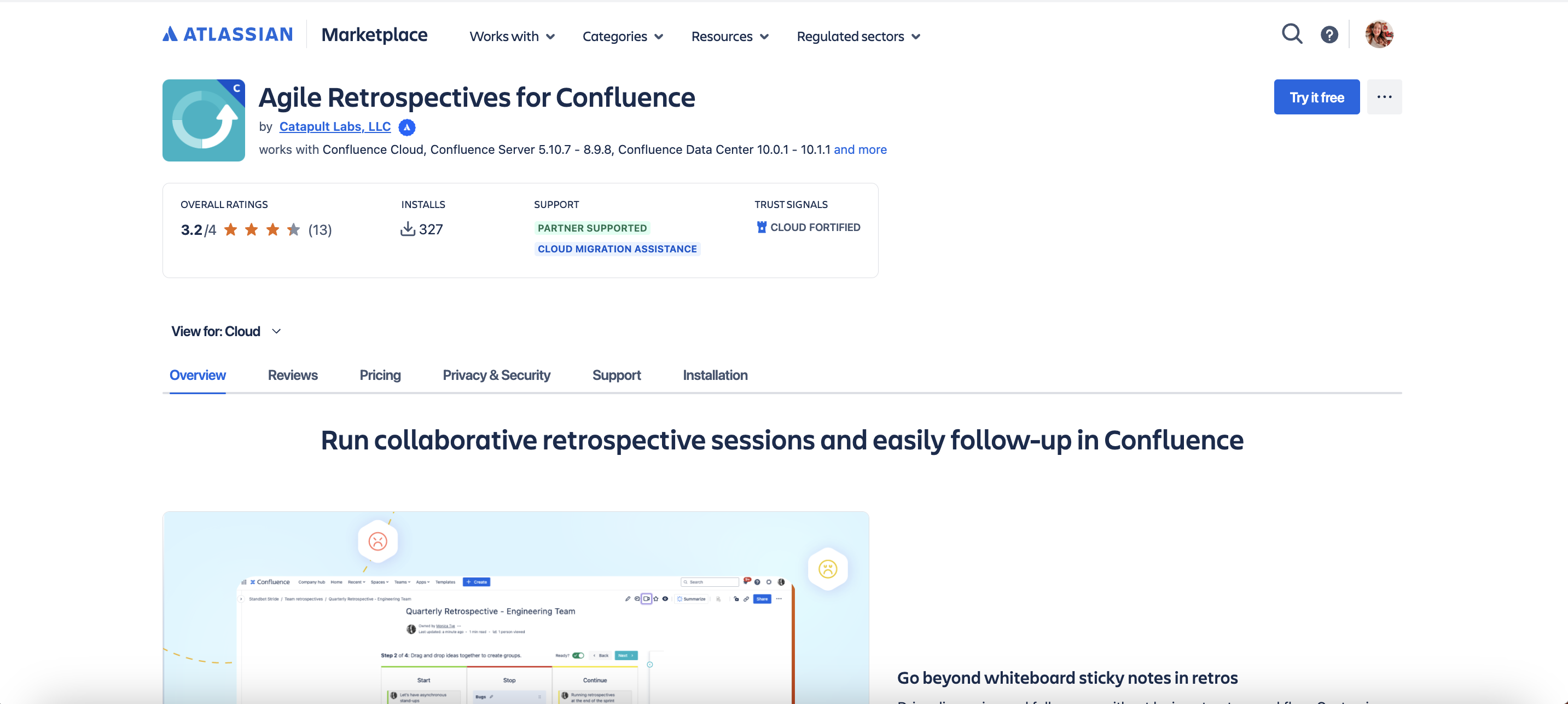Image resolution: width=1568 pixels, height=704 pixels.
Task: Change the View for: Cloud selector
Action: click(x=226, y=331)
